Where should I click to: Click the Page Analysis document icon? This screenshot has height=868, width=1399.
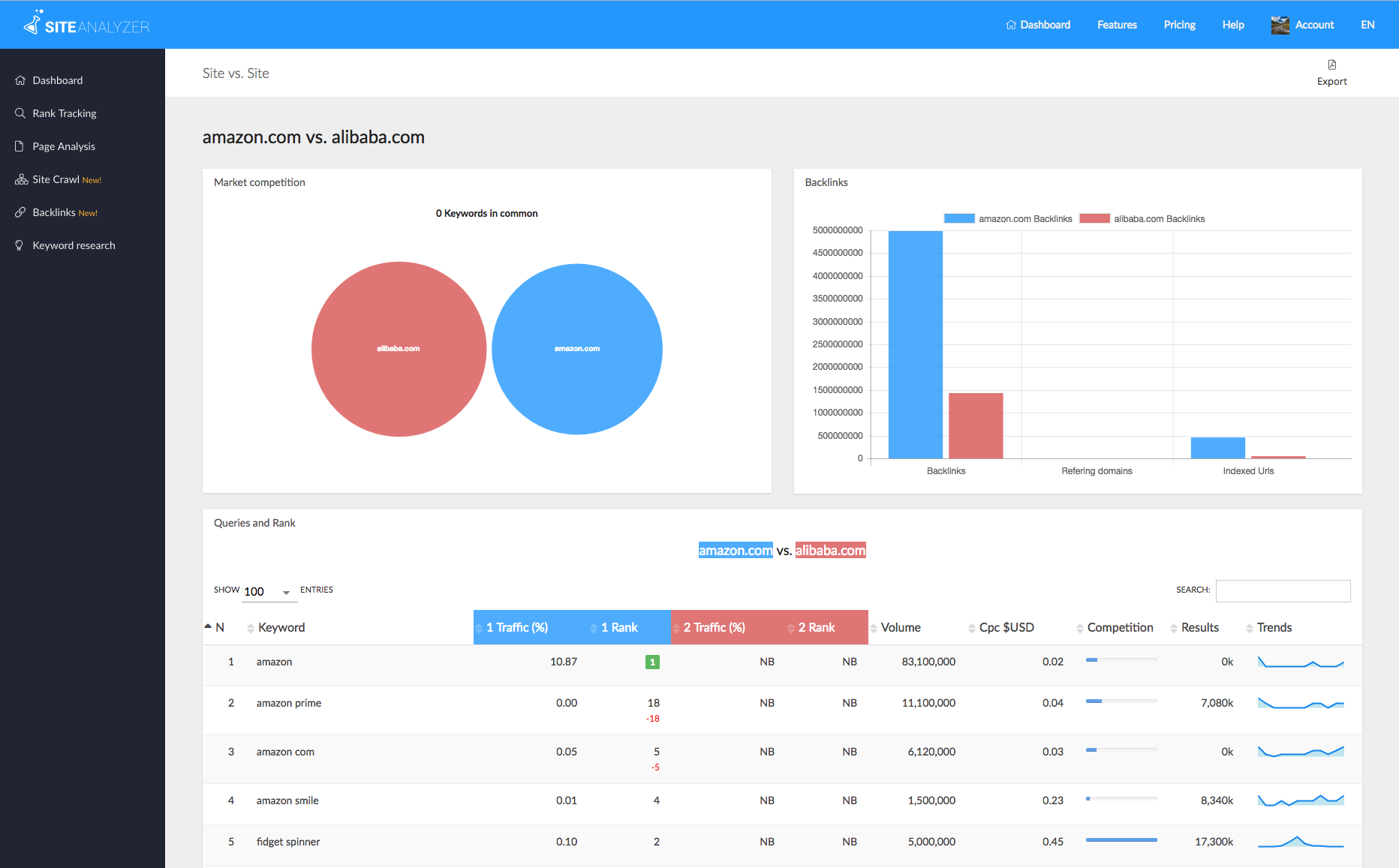coord(20,146)
